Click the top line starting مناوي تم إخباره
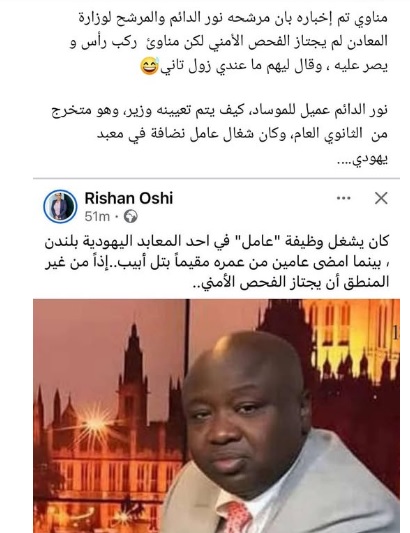The height and width of the screenshot is (533, 410). point(233,17)
